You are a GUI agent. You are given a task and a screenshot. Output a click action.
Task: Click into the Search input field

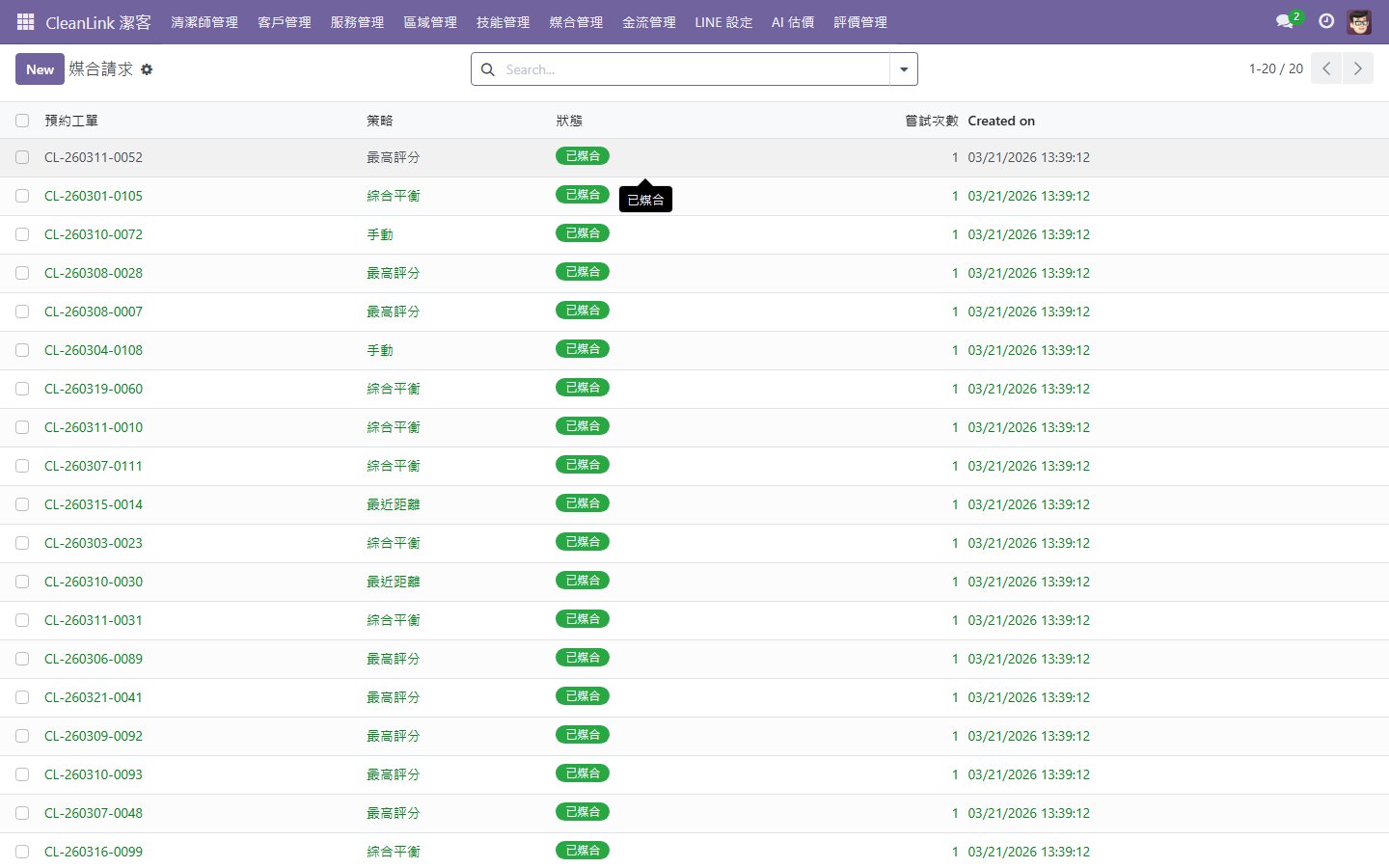point(694,69)
